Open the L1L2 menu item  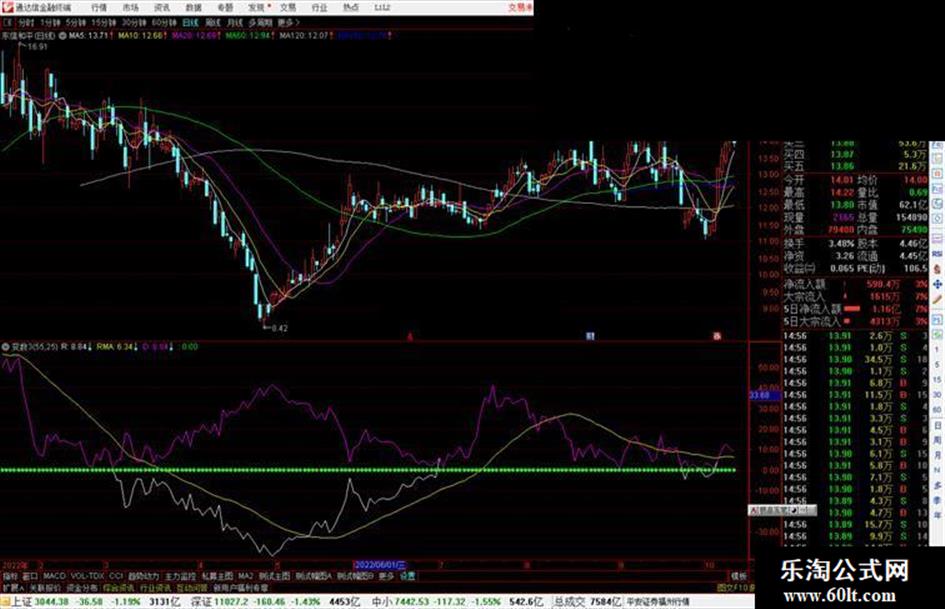(x=382, y=8)
